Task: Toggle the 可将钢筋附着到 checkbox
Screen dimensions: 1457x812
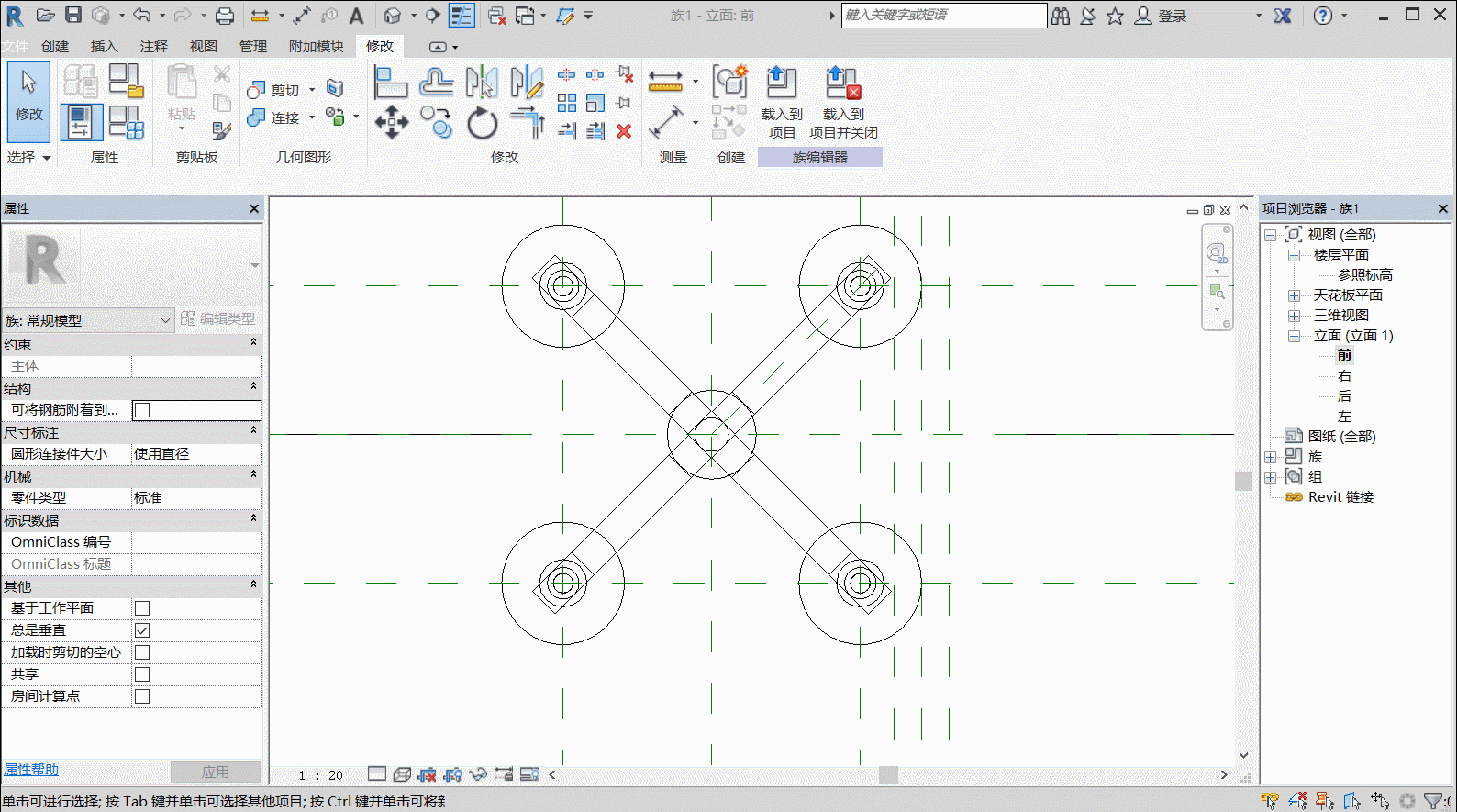Action: (x=142, y=410)
